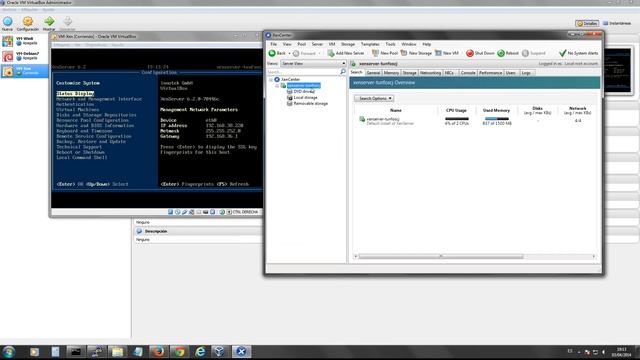Select the Removable storage tree item
Image resolution: width=640 pixels, height=360 pixels.
(x=311, y=104)
